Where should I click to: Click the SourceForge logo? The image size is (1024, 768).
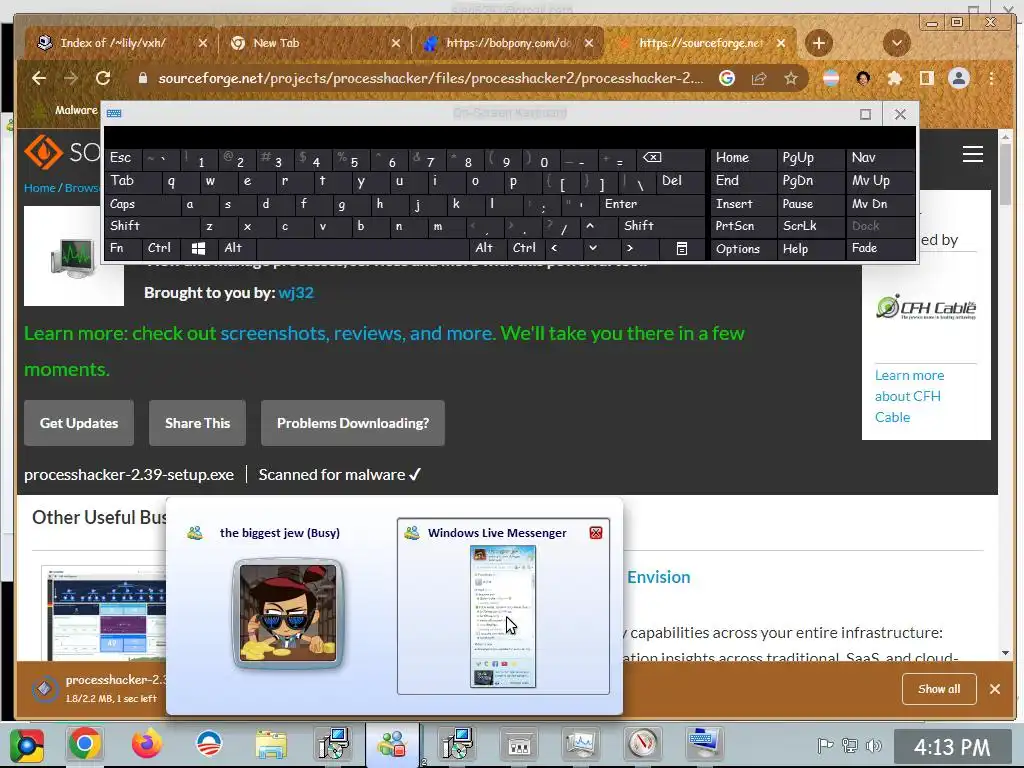(x=62, y=152)
